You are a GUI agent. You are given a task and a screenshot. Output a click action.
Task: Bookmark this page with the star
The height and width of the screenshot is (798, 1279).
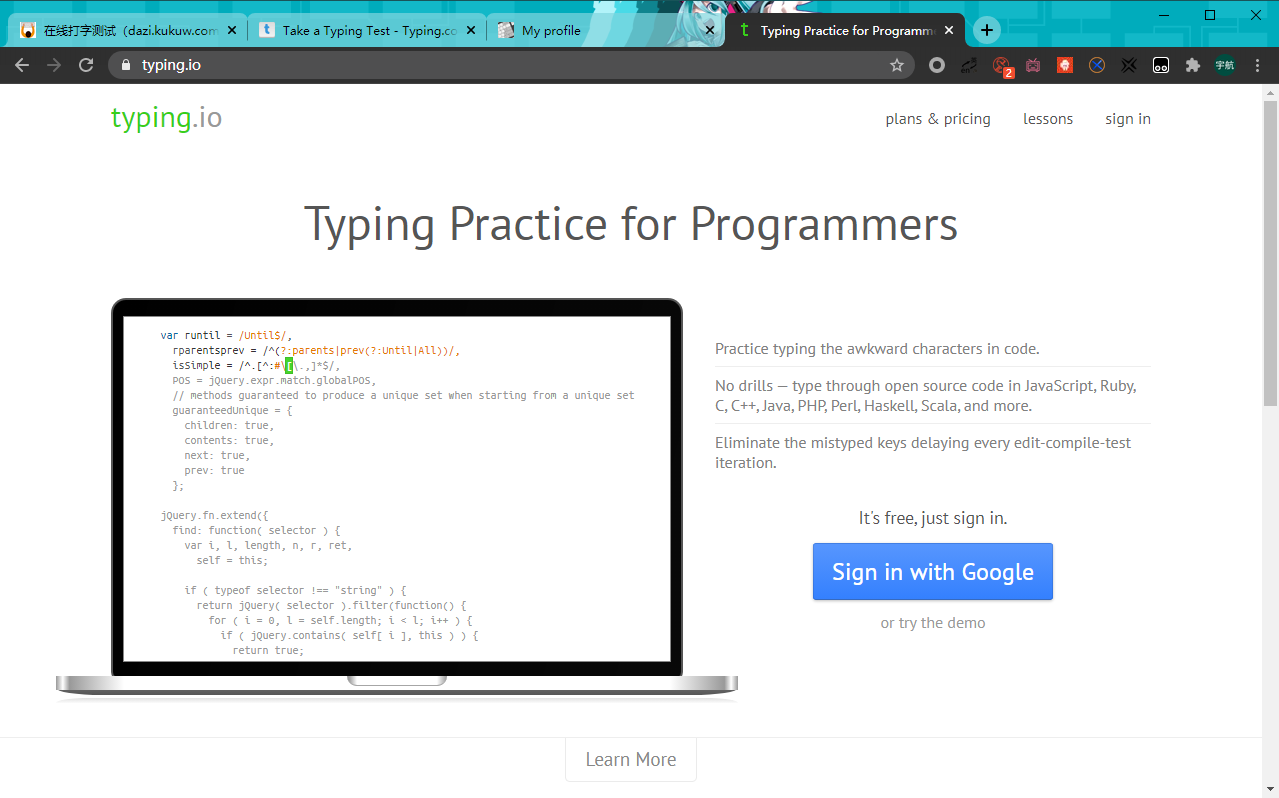[897, 65]
